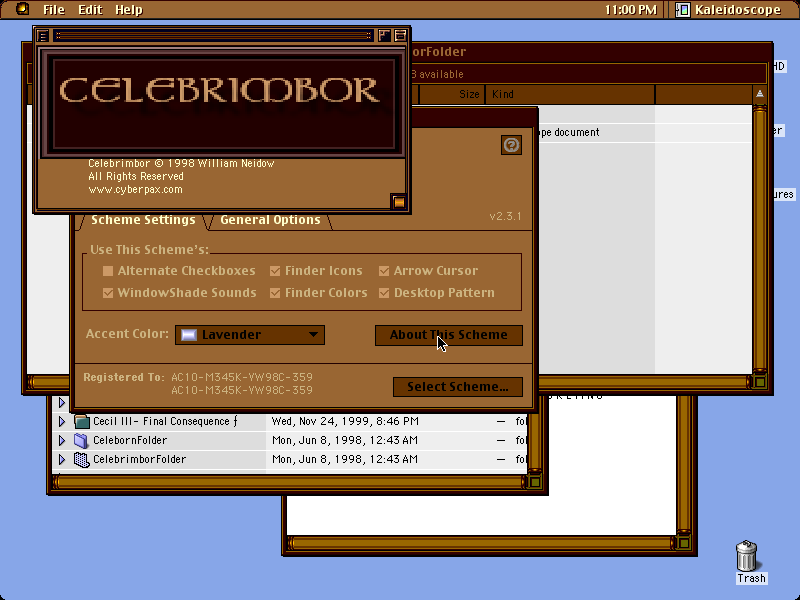The image size is (800, 600).
Task: Switch to the General Options tab
Action: pos(270,220)
